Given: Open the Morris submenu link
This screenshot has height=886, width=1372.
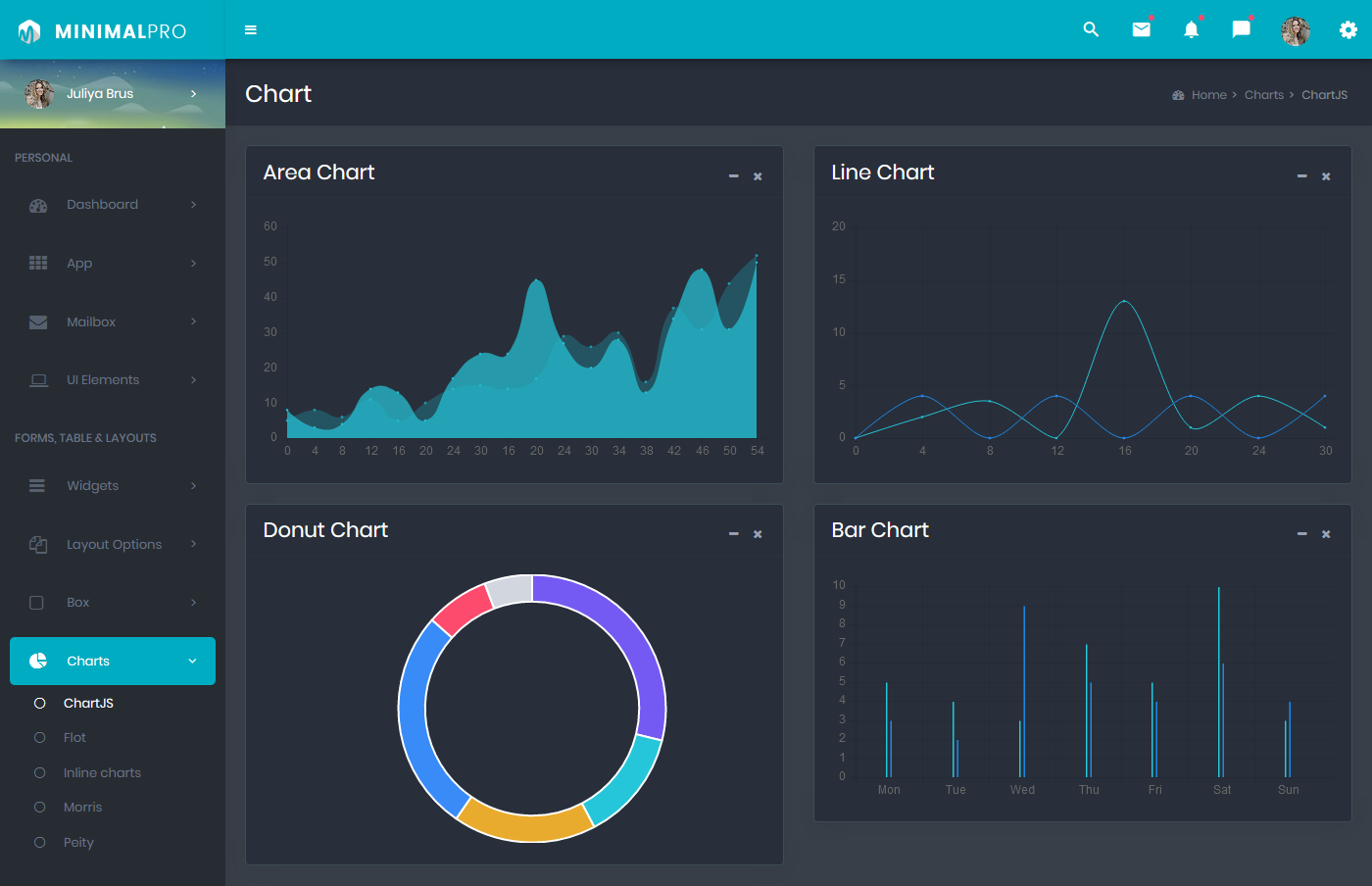Looking at the screenshot, I should tap(82, 807).
